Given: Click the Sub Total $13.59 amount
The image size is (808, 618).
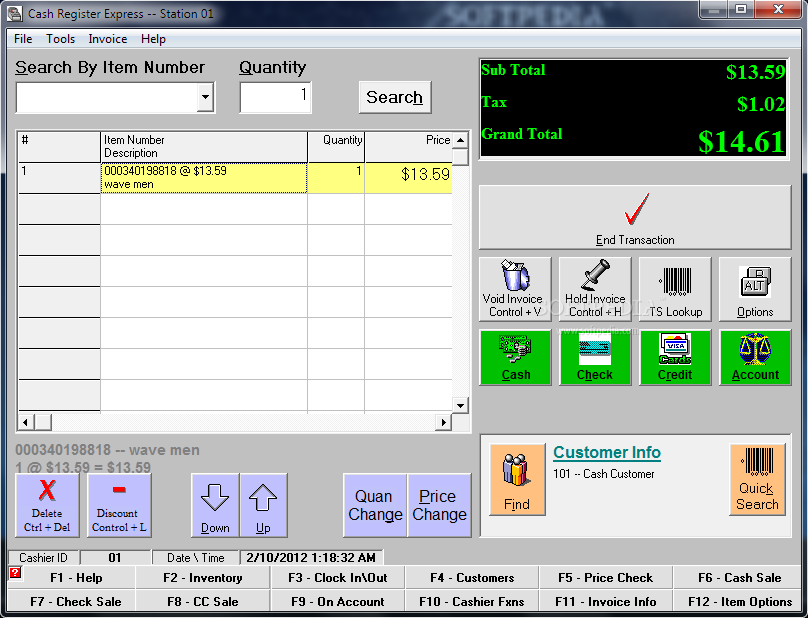Looking at the screenshot, I should click(755, 72).
